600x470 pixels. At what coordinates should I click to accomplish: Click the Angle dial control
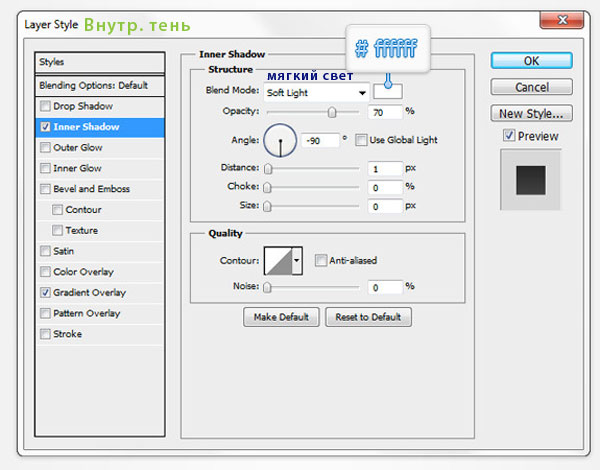pos(281,140)
